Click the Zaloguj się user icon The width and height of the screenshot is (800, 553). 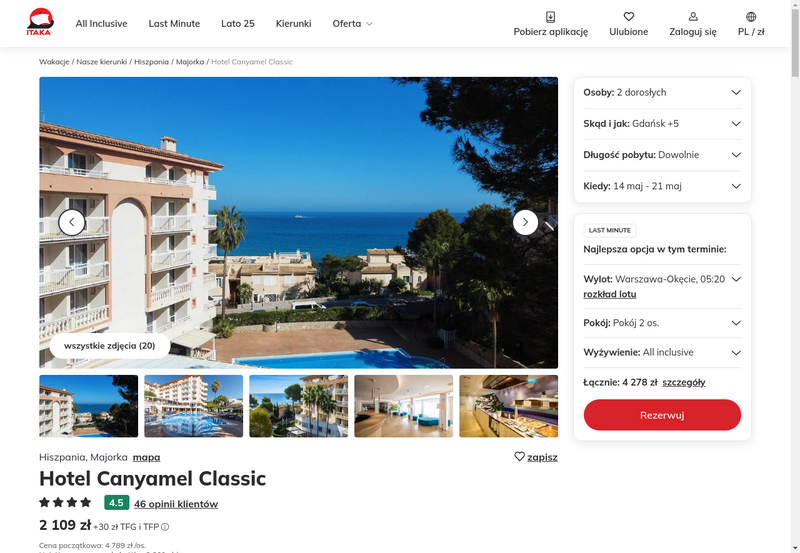coord(693,17)
